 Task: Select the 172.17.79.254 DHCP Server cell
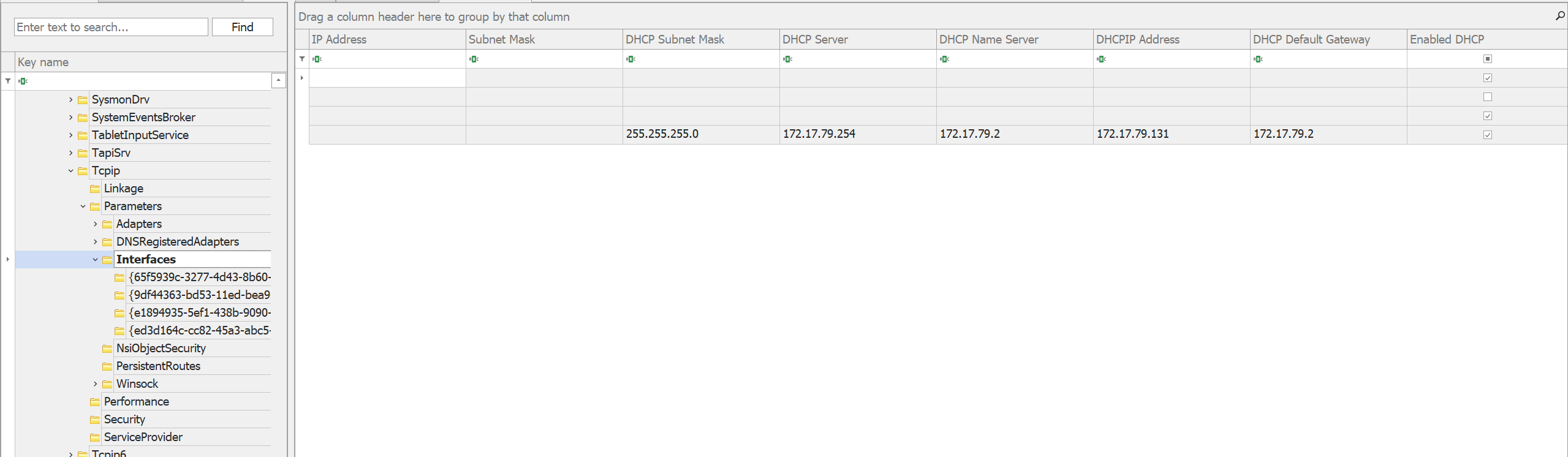(858, 134)
